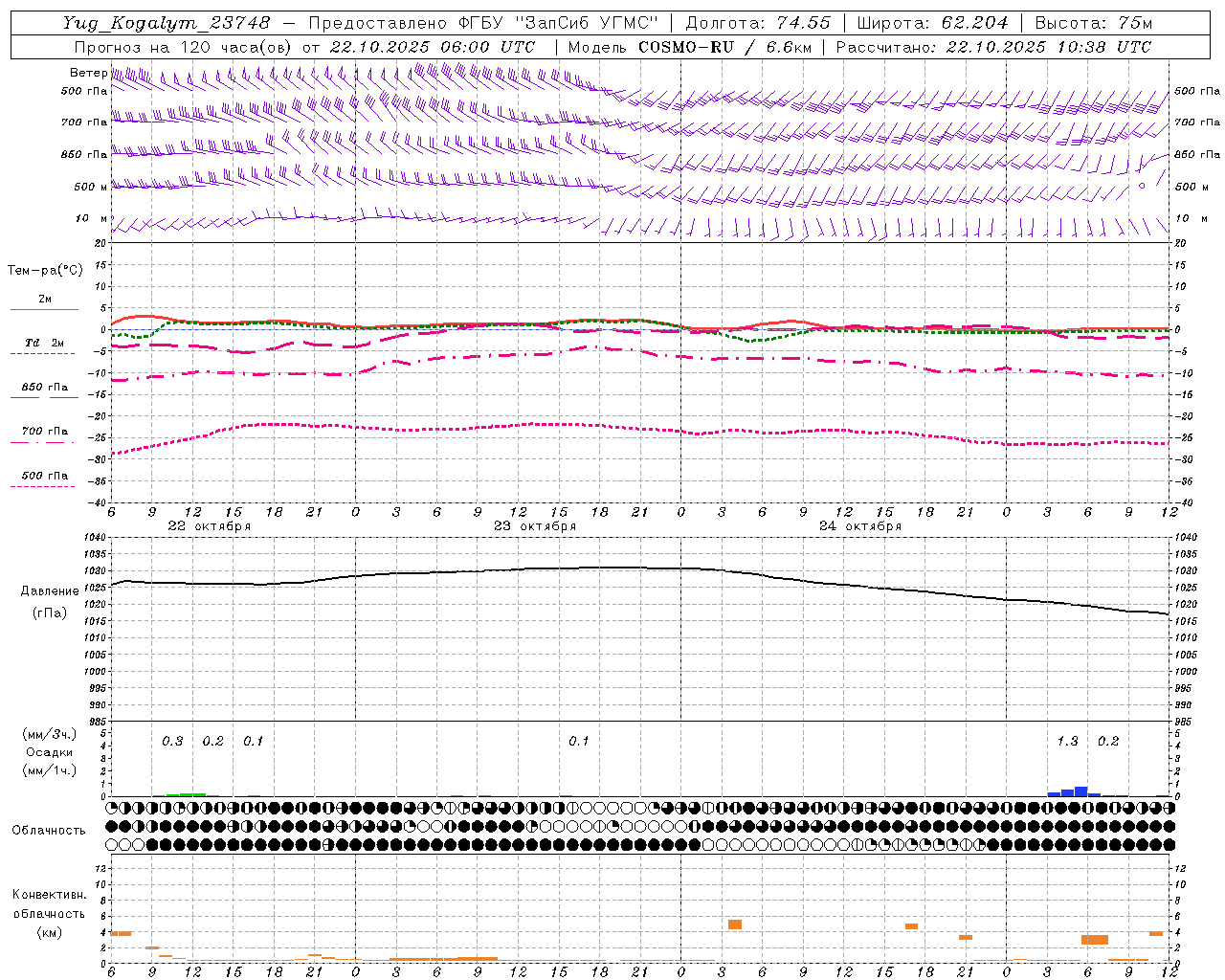Click the (мм/1ч.) precipitation unit label
Screen dimensions: 1225x980
(49, 769)
